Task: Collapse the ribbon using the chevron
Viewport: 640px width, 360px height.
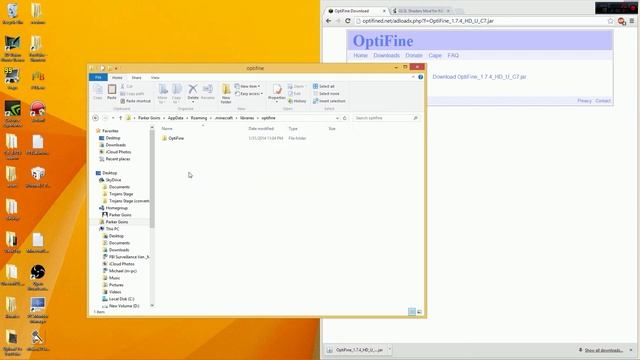Action: coord(413,77)
